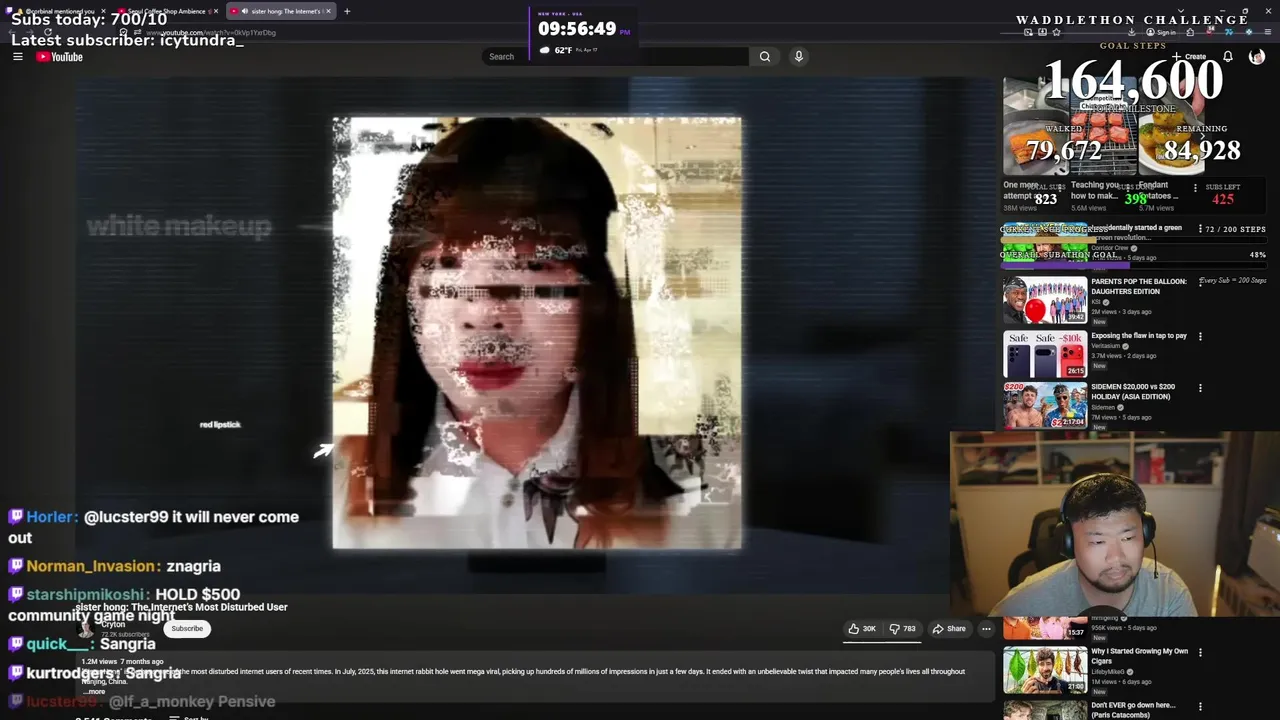Subscribe to the video's channel

(187, 629)
